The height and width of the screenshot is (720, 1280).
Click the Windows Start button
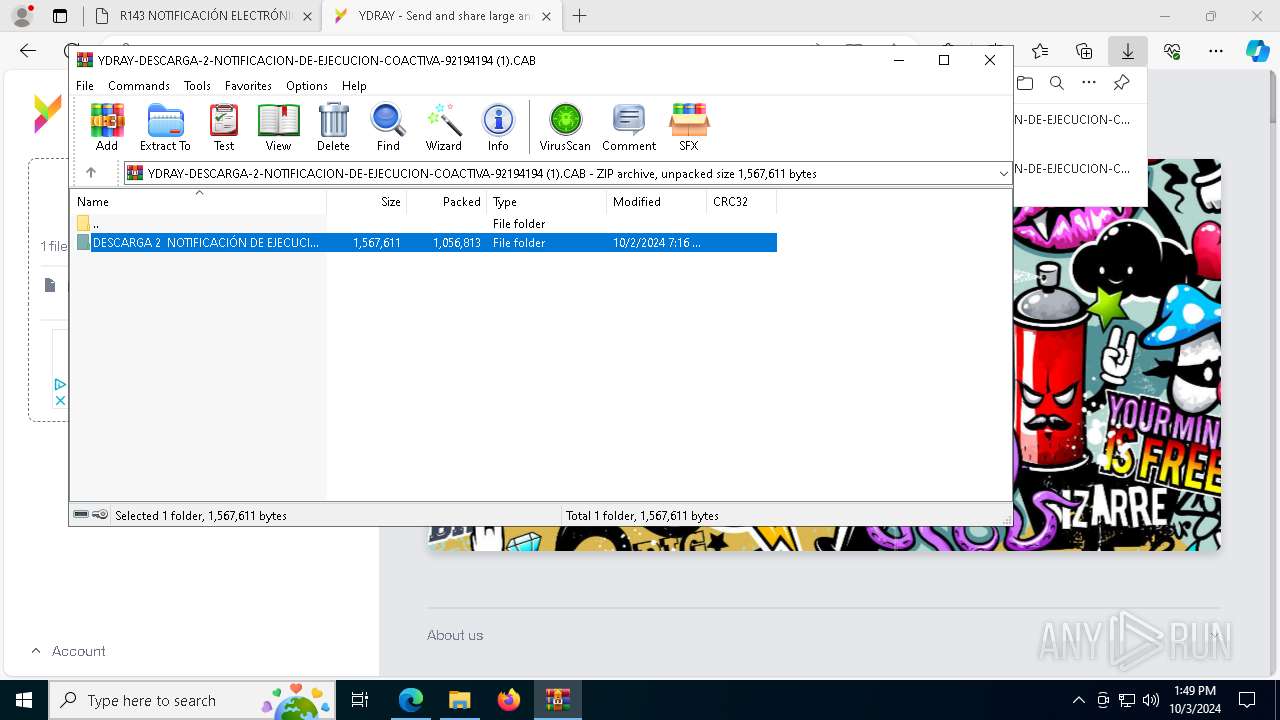(x=23, y=700)
